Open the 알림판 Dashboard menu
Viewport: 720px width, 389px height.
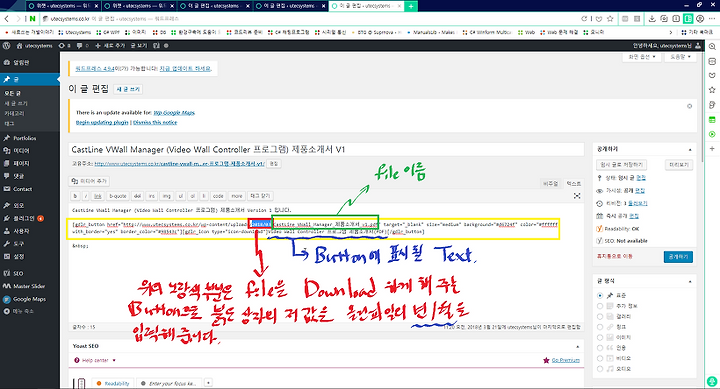(x=21, y=62)
